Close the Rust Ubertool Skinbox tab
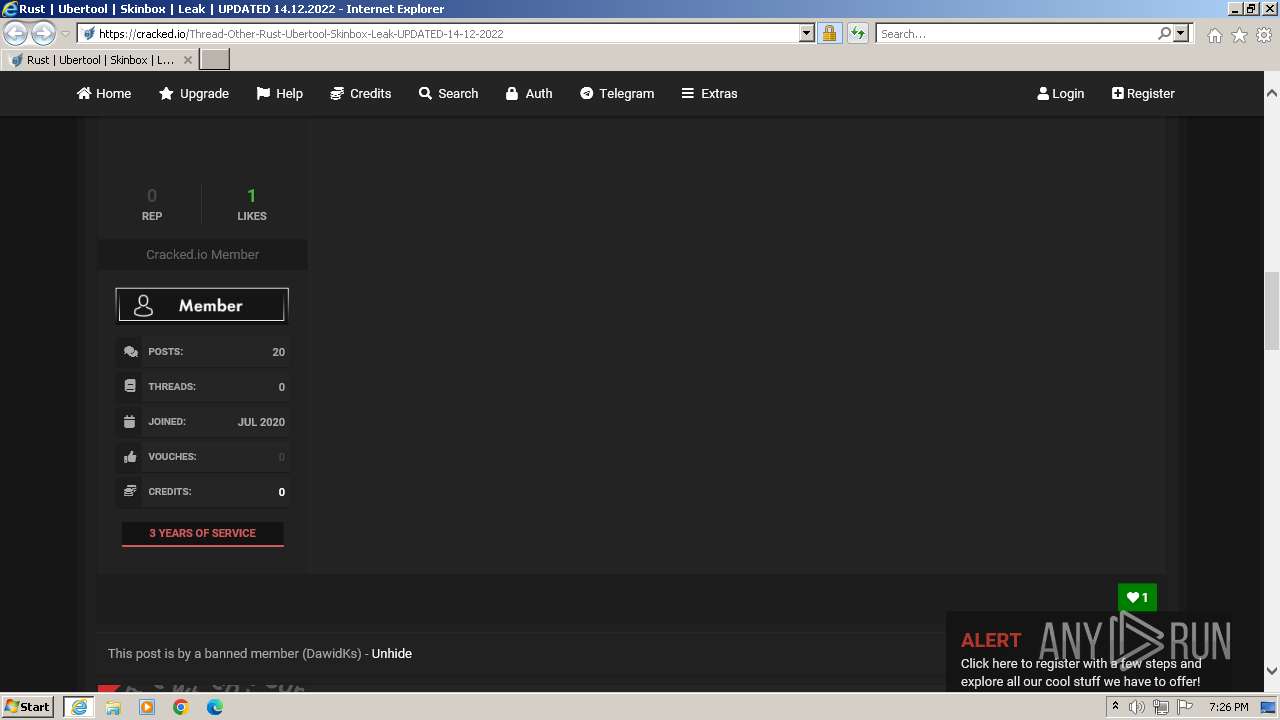1280x720 pixels. [187, 60]
